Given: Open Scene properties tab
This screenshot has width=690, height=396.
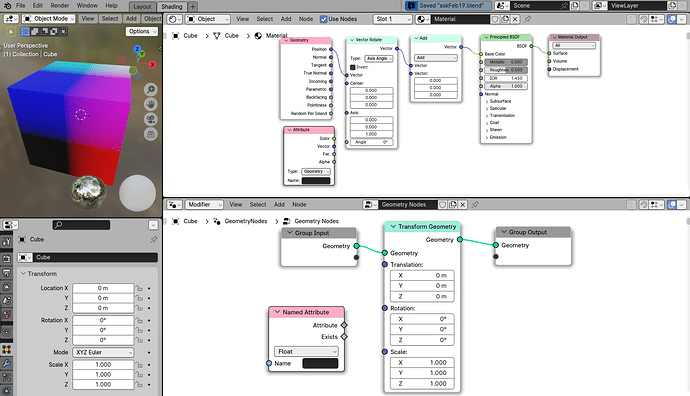Looking at the screenshot, I should [x=7, y=301].
